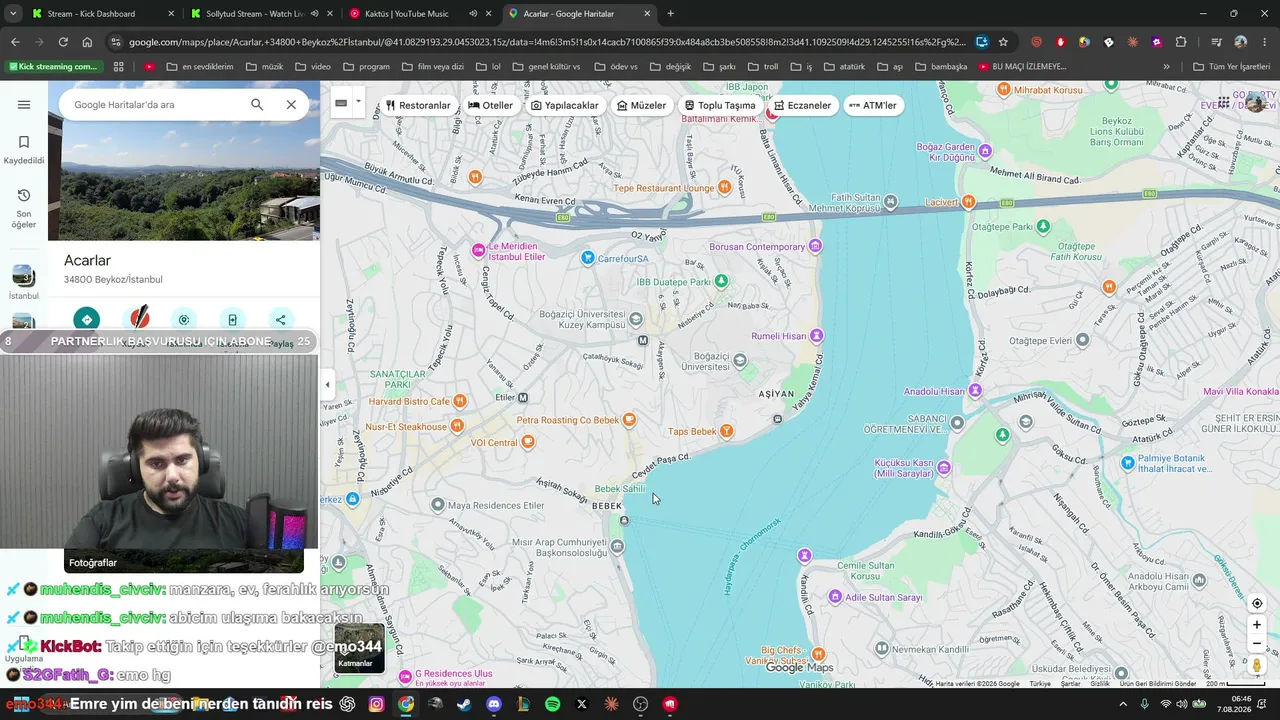Select the ATM'ler filter chip
1280x720 pixels.
pos(873,105)
